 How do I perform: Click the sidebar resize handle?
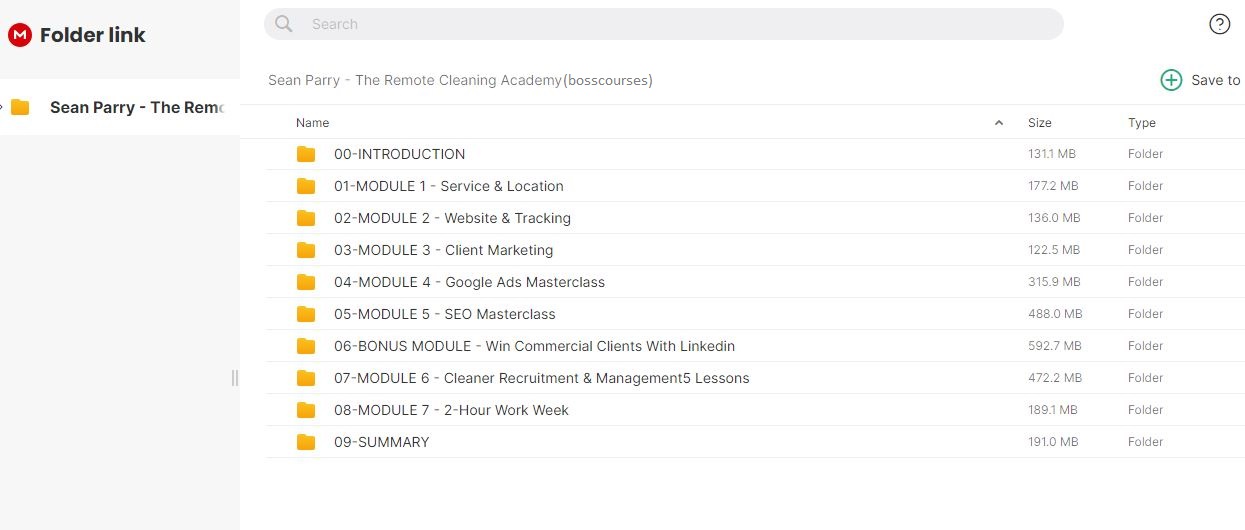235,377
